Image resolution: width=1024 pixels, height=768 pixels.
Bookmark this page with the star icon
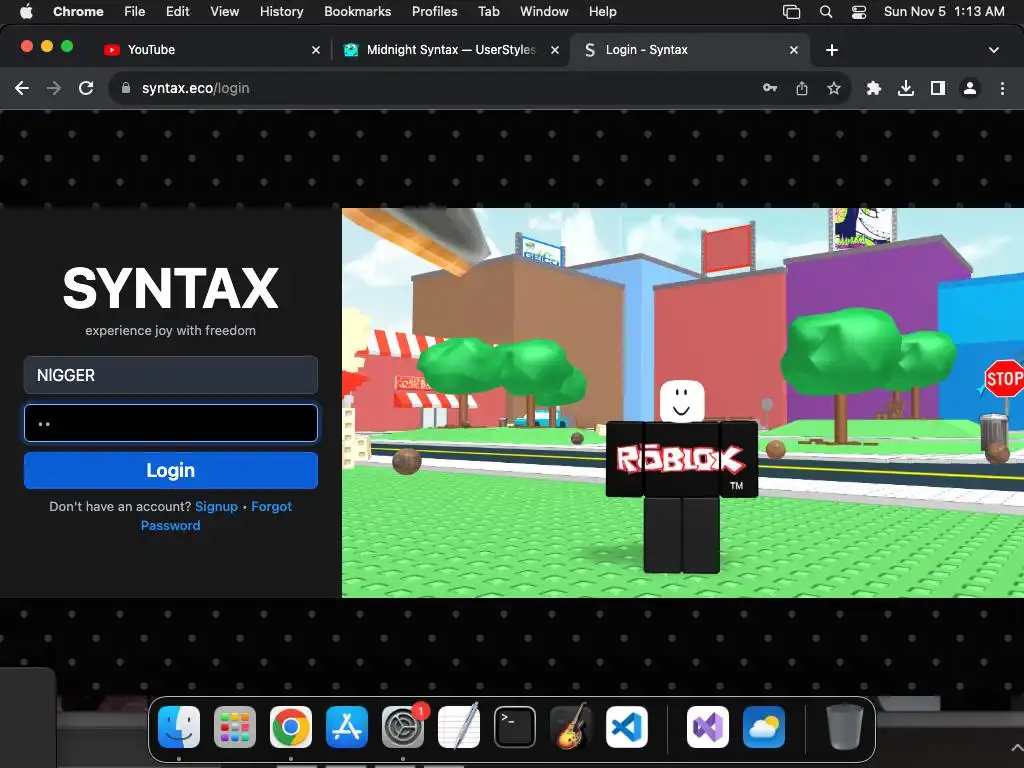(x=834, y=88)
